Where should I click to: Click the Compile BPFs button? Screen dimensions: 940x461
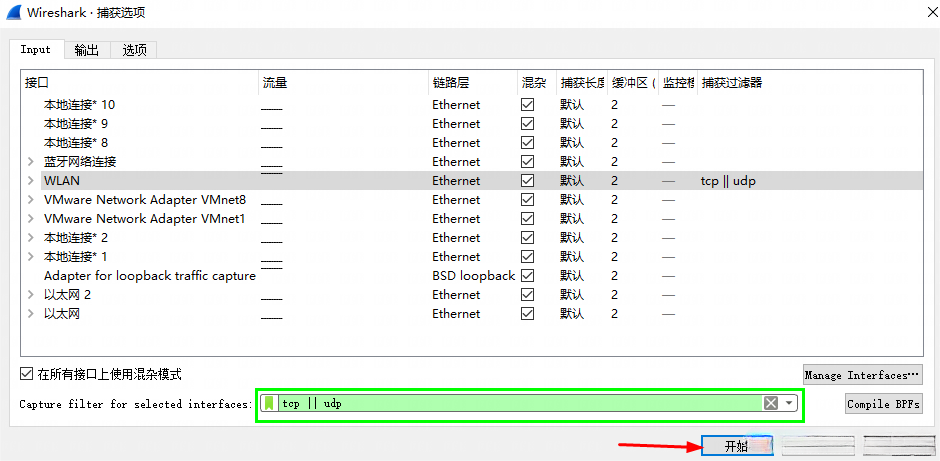884,404
